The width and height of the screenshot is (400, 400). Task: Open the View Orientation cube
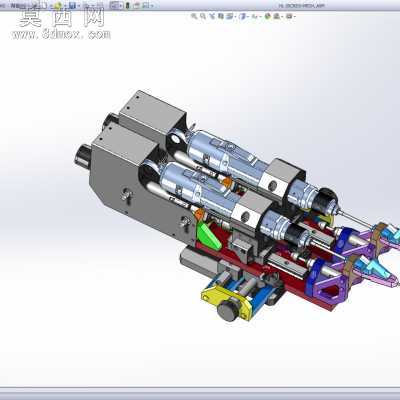229,16
